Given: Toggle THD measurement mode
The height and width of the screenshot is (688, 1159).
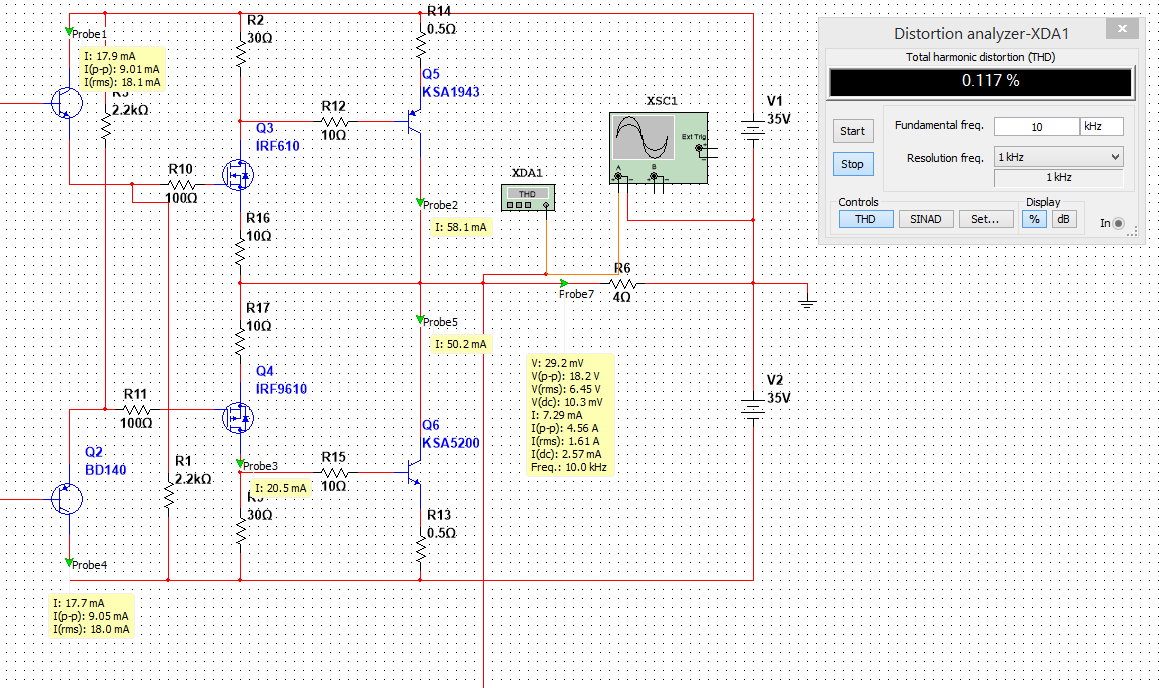Looking at the screenshot, I should pos(865,219).
